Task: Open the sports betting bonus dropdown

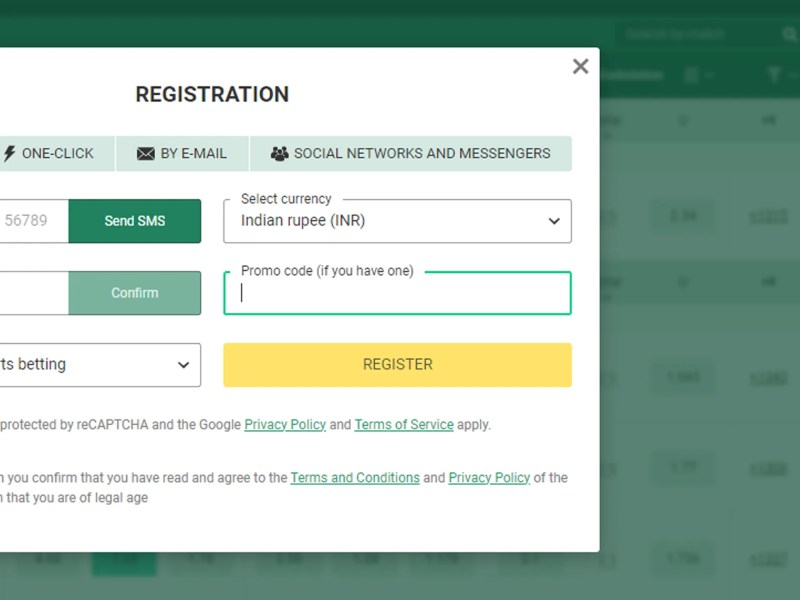Action: (x=100, y=365)
